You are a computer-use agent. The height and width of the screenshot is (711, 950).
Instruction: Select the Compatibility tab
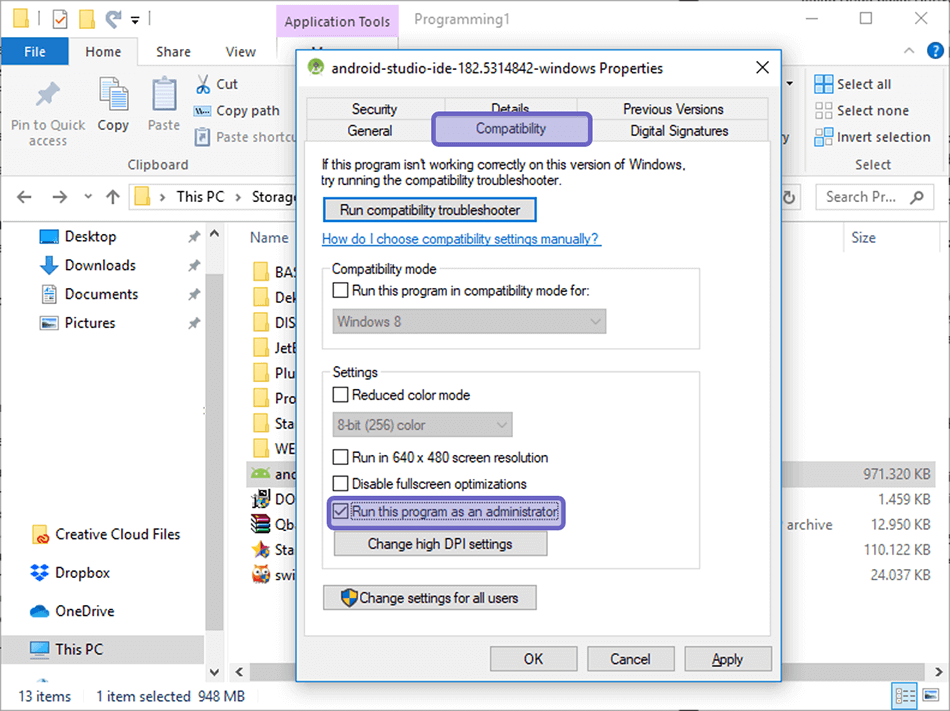point(511,128)
